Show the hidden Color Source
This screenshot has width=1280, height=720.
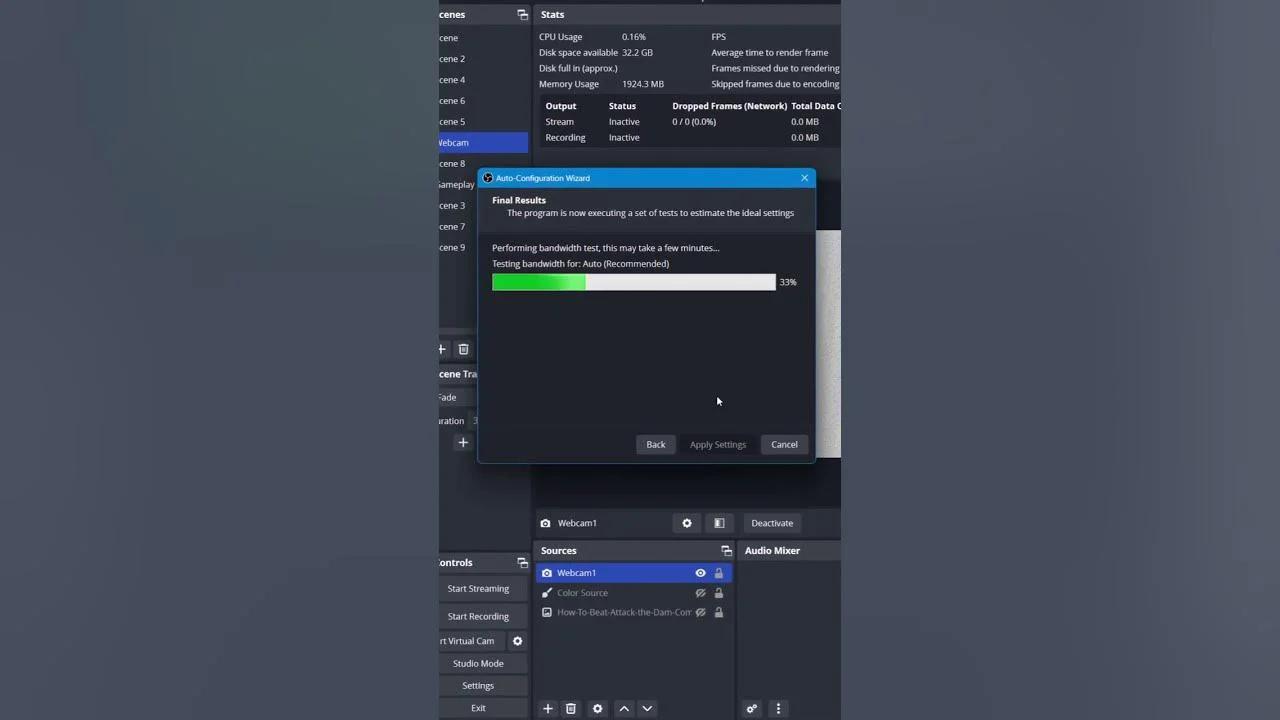click(700, 593)
